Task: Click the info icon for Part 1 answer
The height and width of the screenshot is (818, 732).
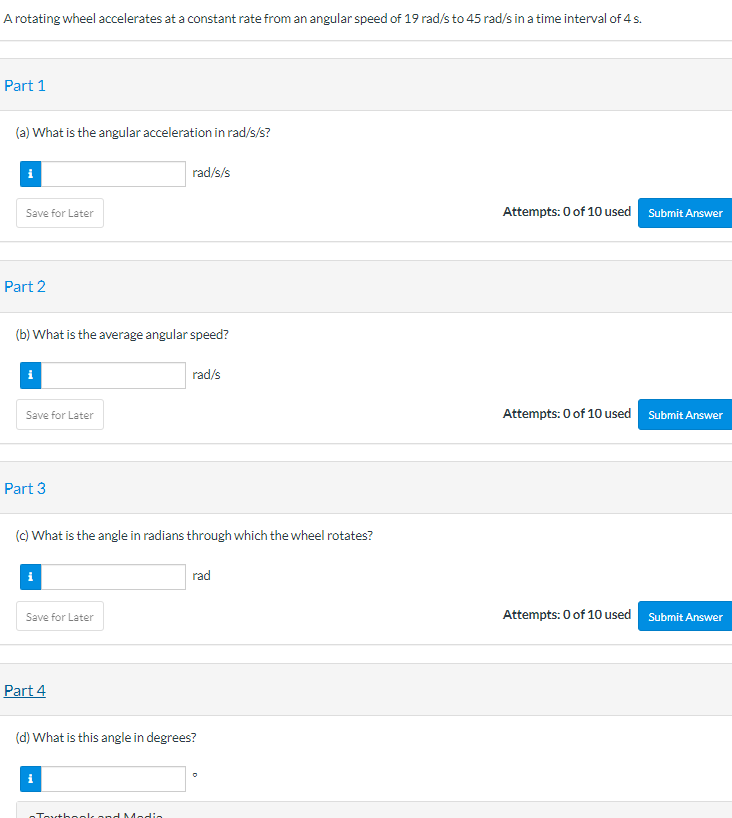Action: (30, 174)
